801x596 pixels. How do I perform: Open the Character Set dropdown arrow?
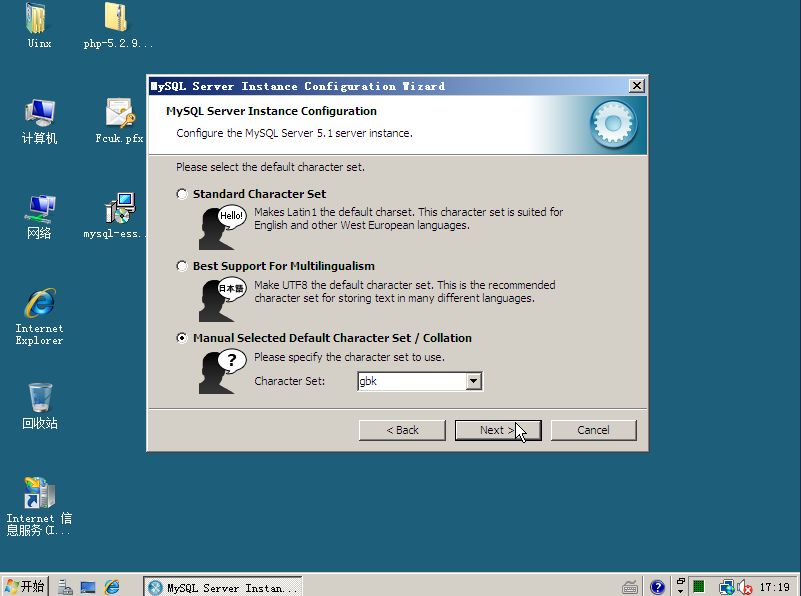point(474,381)
